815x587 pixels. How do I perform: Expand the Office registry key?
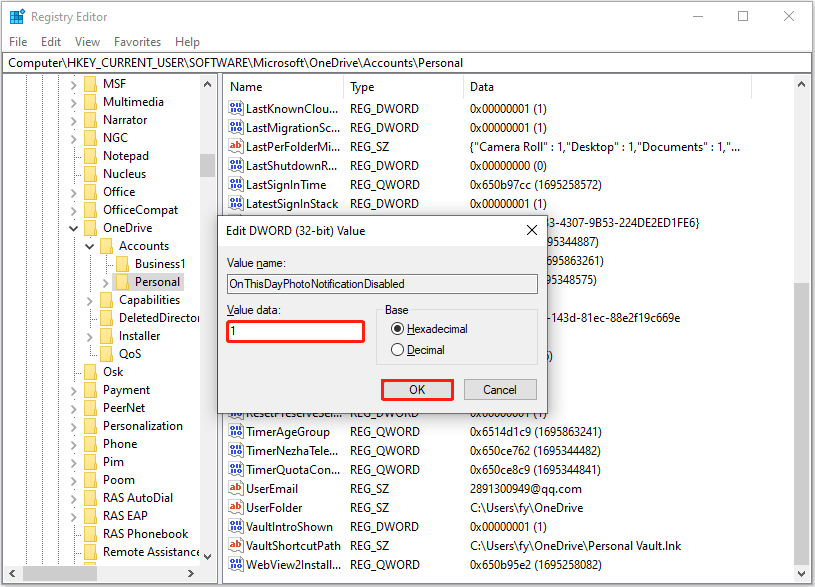[x=74, y=191]
